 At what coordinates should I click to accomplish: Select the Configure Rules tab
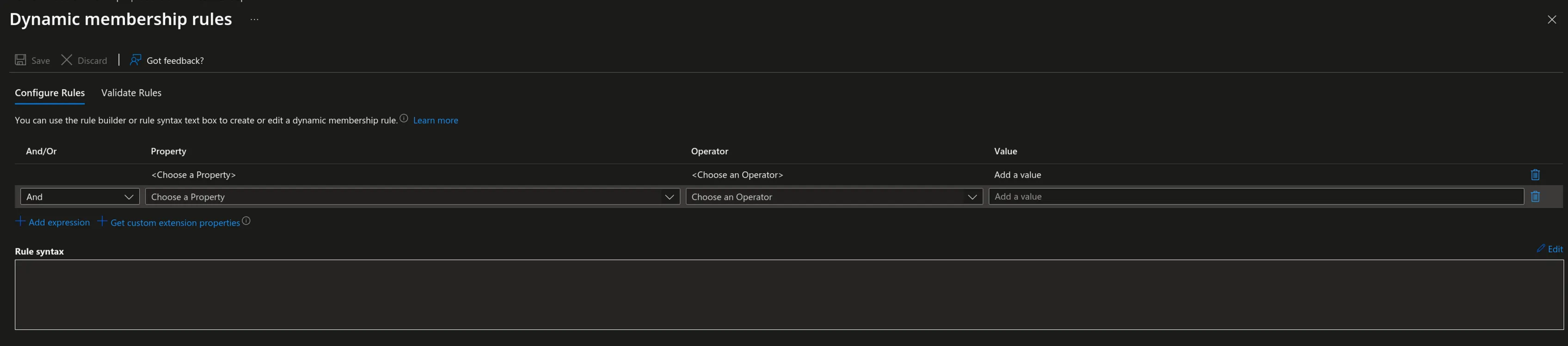coord(49,92)
